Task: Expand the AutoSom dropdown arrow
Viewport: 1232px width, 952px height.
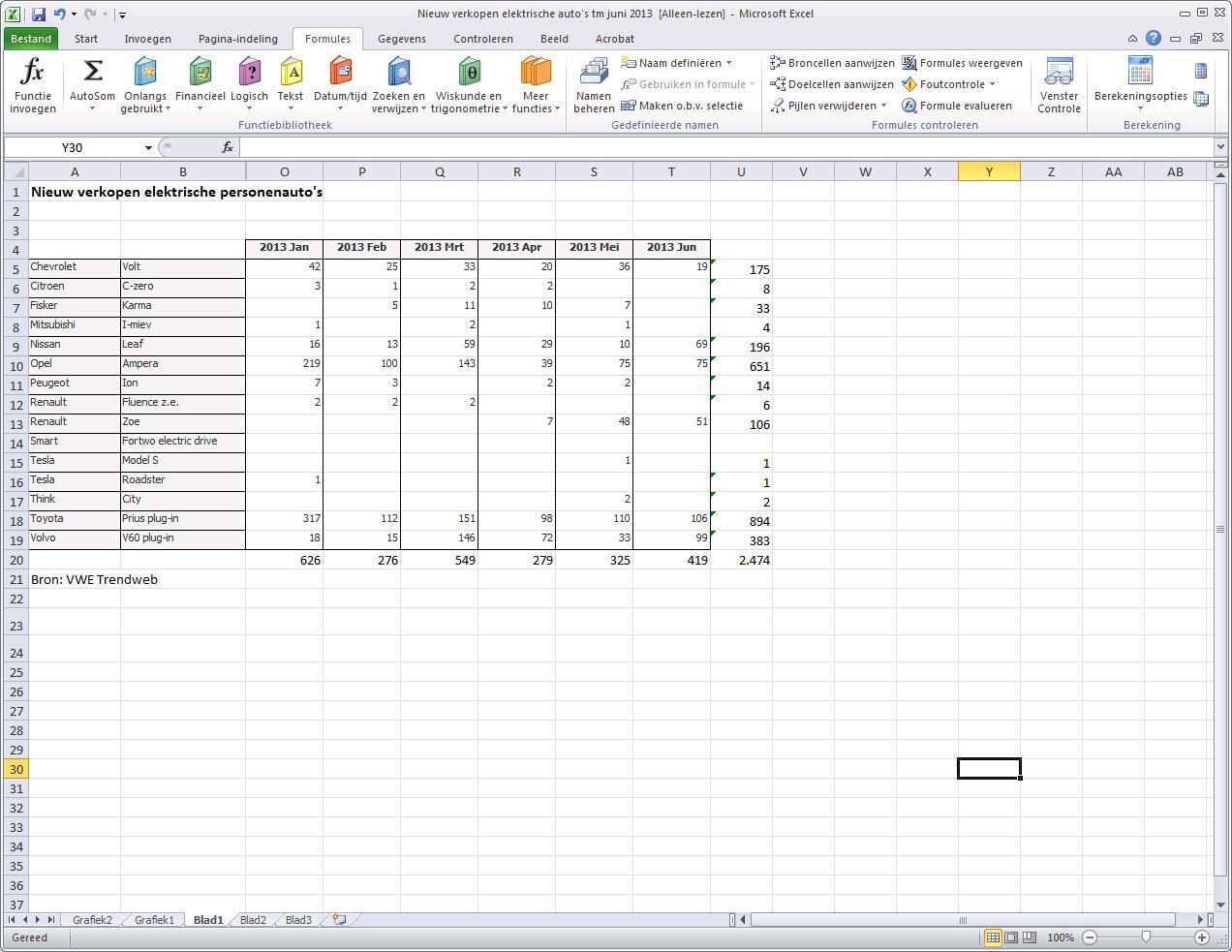Action: (x=93, y=108)
